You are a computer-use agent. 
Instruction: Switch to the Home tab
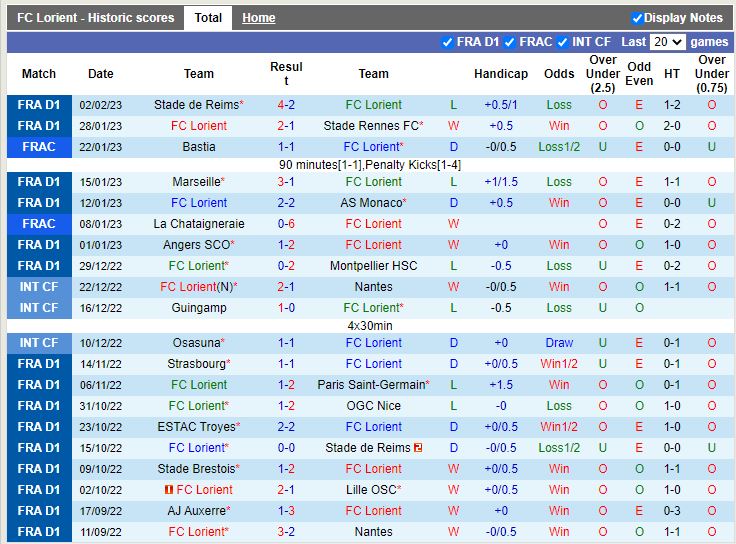click(258, 18)
